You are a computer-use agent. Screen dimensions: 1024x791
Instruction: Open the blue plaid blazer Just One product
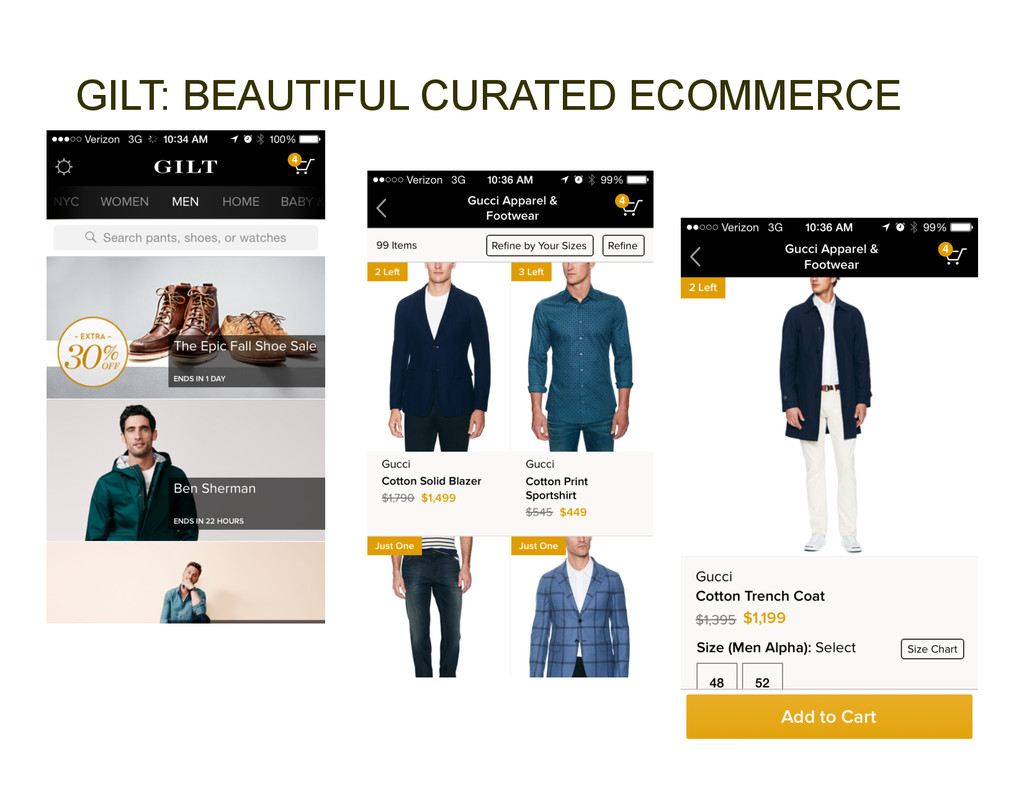coord(581,607)
